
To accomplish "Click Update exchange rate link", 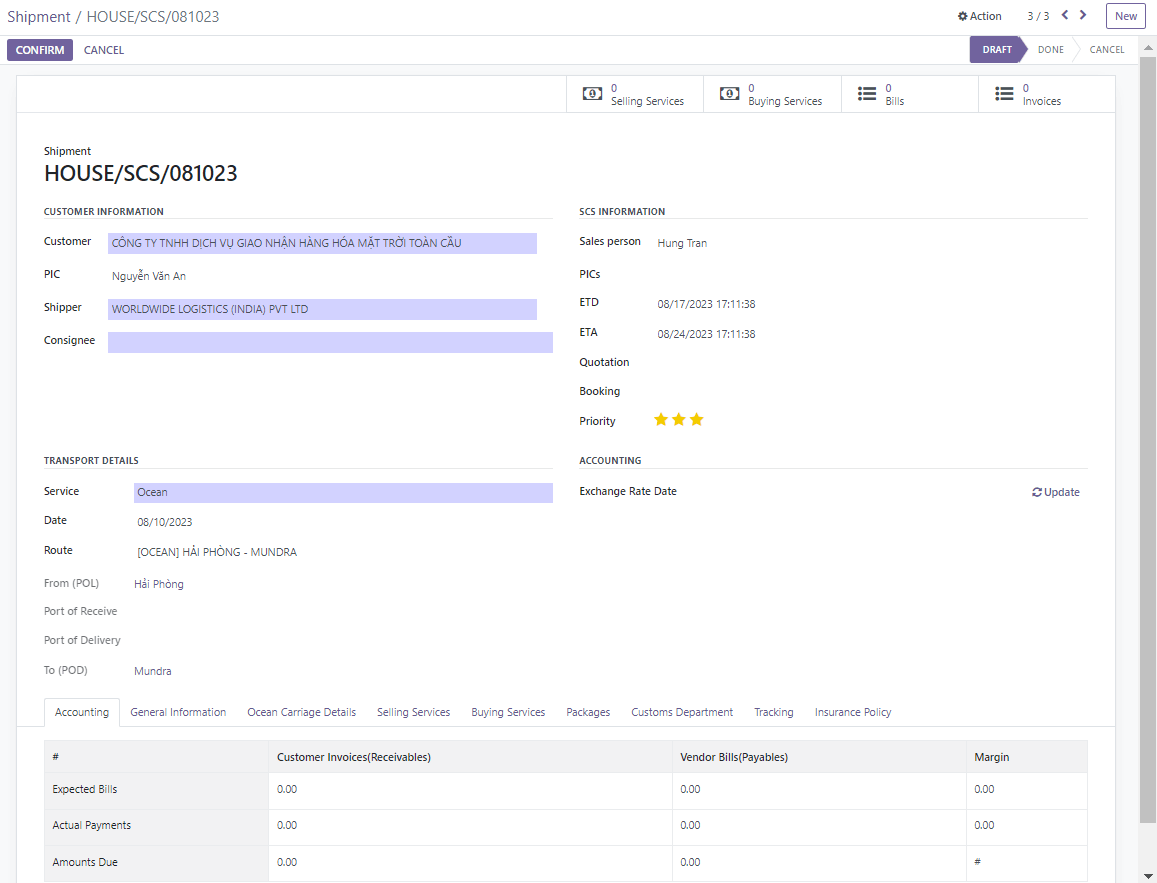I will (x=1055, y=492).
